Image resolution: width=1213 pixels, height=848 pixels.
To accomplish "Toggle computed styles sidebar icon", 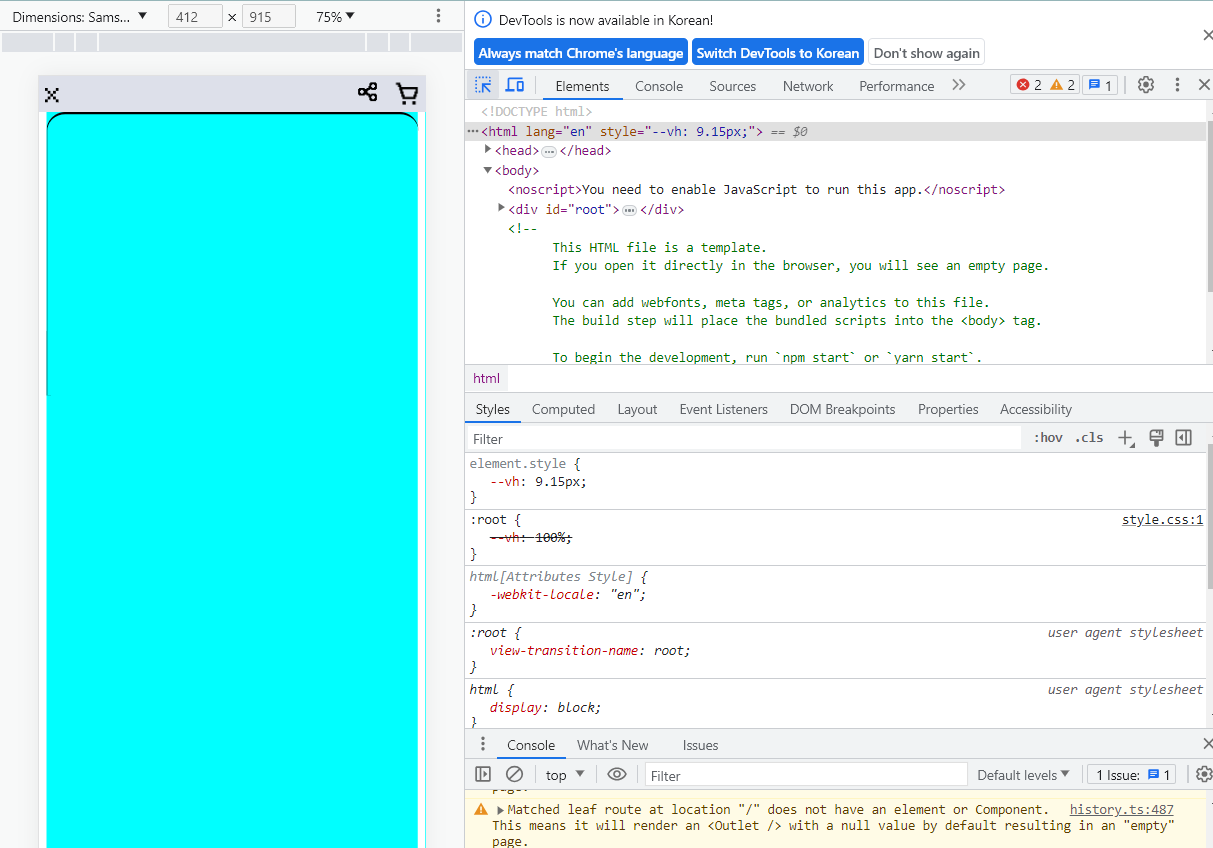I will click(1184, 438).
